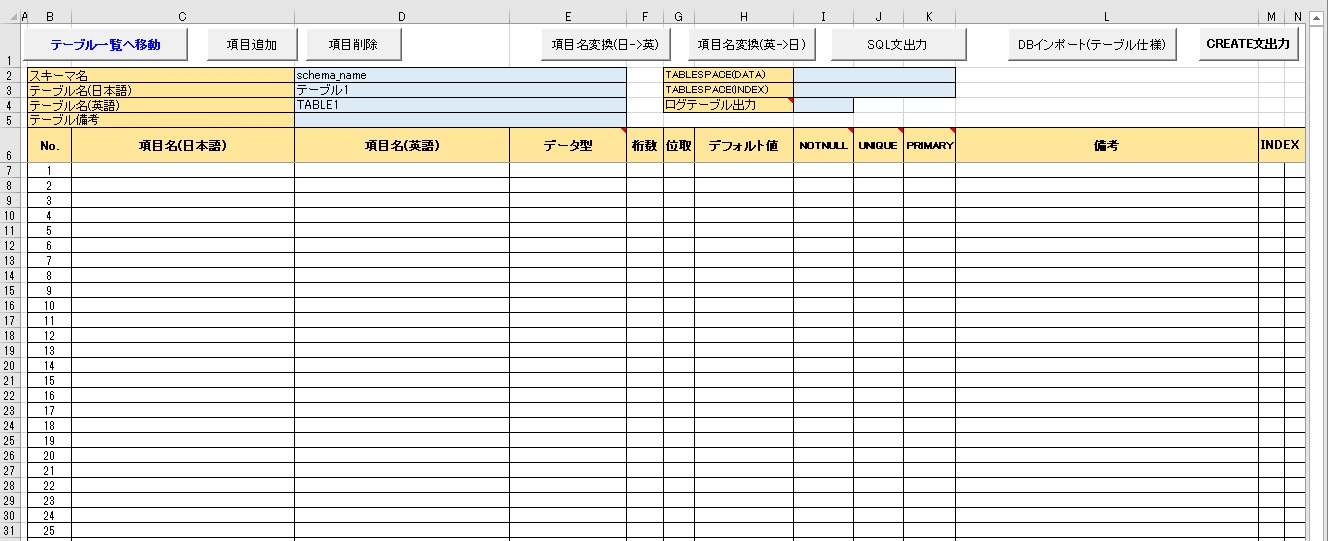Click the UNIQUE header cell
The height and width of the screenshot is (541, 1328).
878,145
